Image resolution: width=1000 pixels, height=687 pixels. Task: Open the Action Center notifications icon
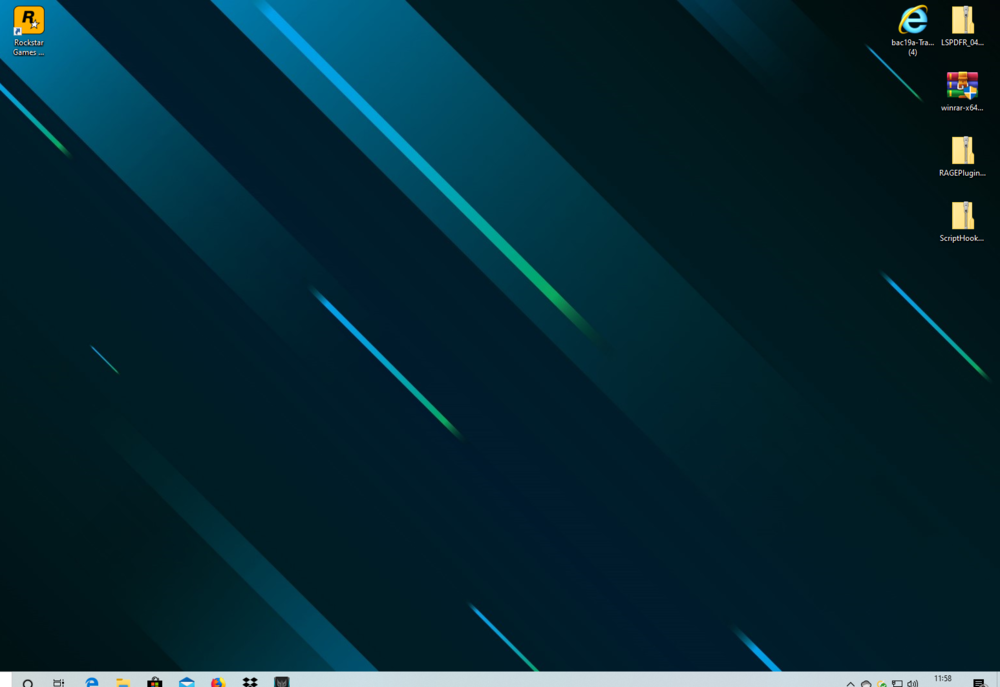(x=980, y=683)
